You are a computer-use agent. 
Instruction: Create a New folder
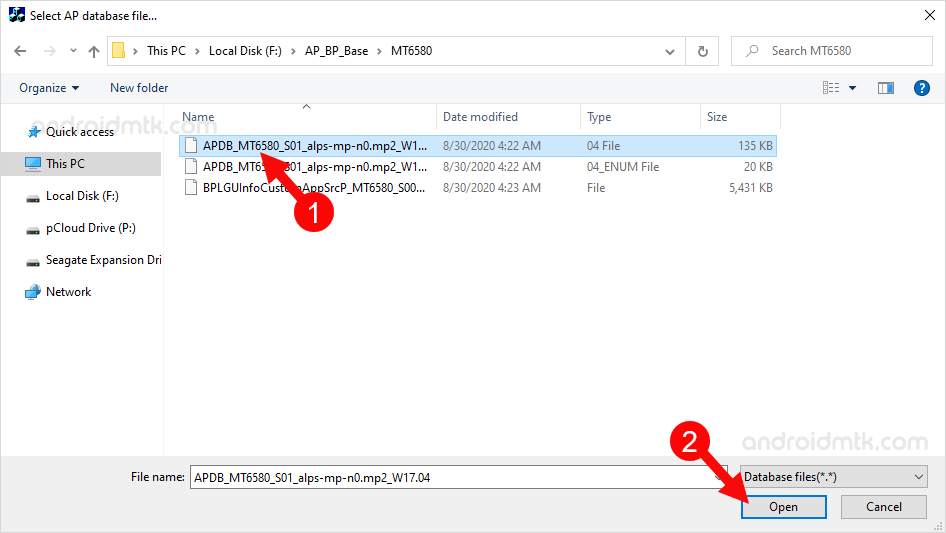(x=139, y=88)
